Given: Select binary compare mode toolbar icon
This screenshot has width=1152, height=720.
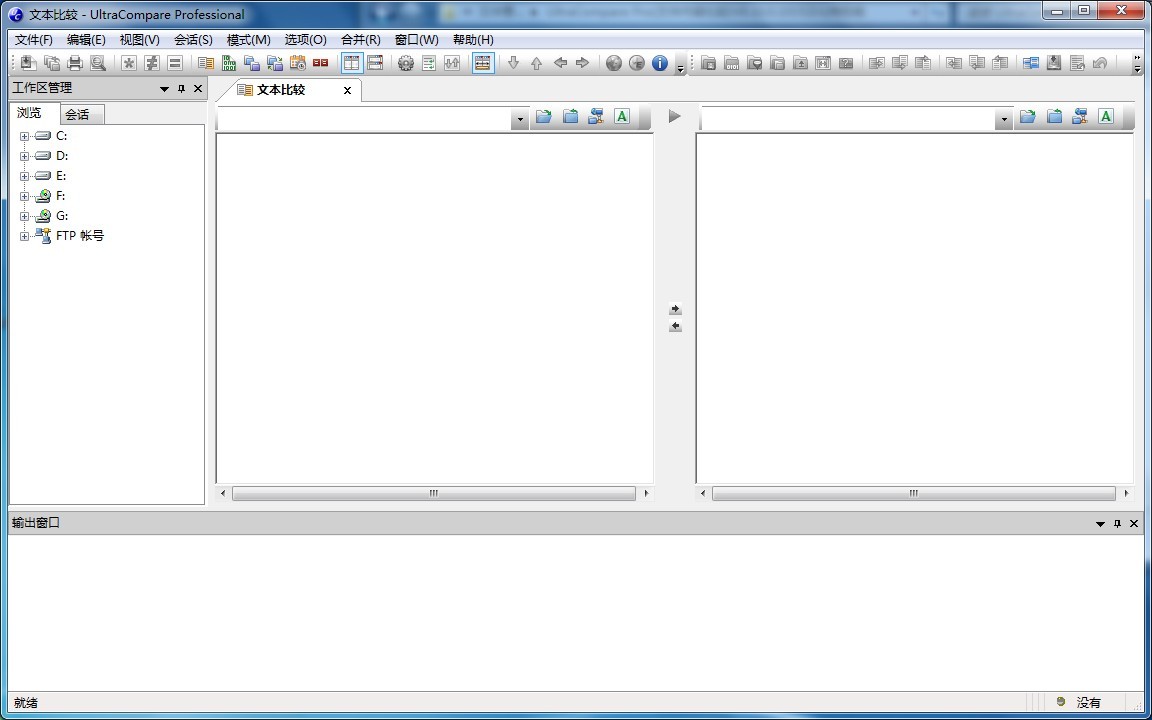Looking at the screenshot, I should (229, 63).
